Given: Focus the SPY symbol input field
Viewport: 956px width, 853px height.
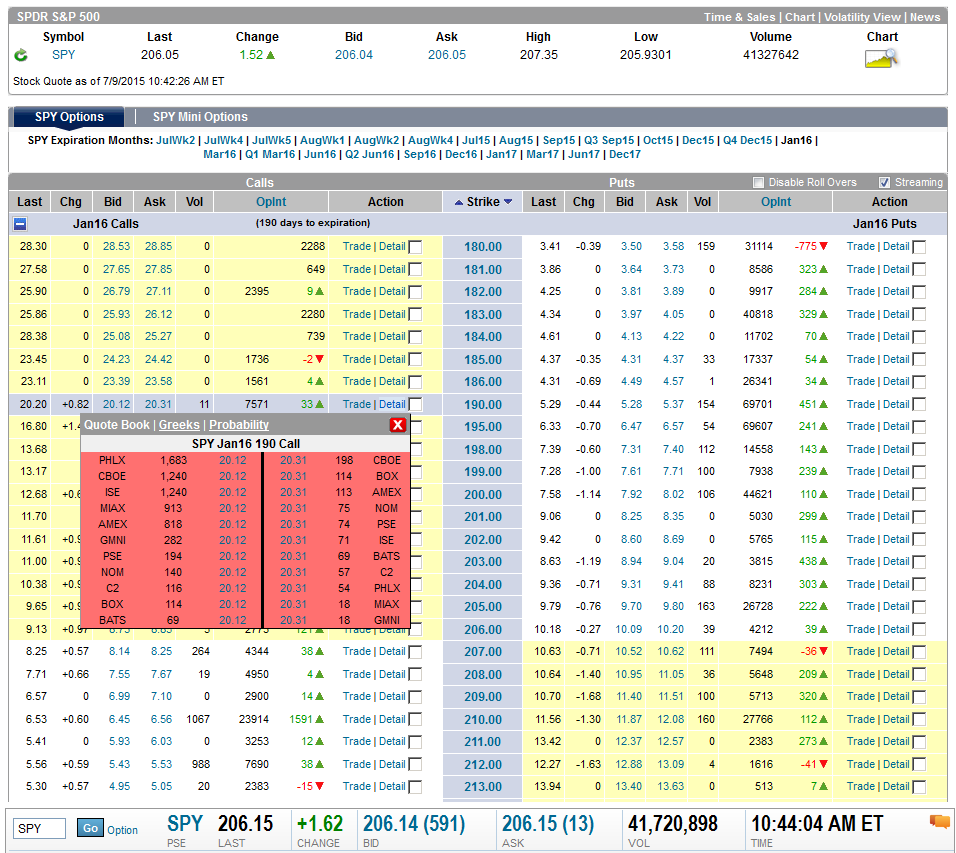Looking at the screenshot, I should click(40, 829).
